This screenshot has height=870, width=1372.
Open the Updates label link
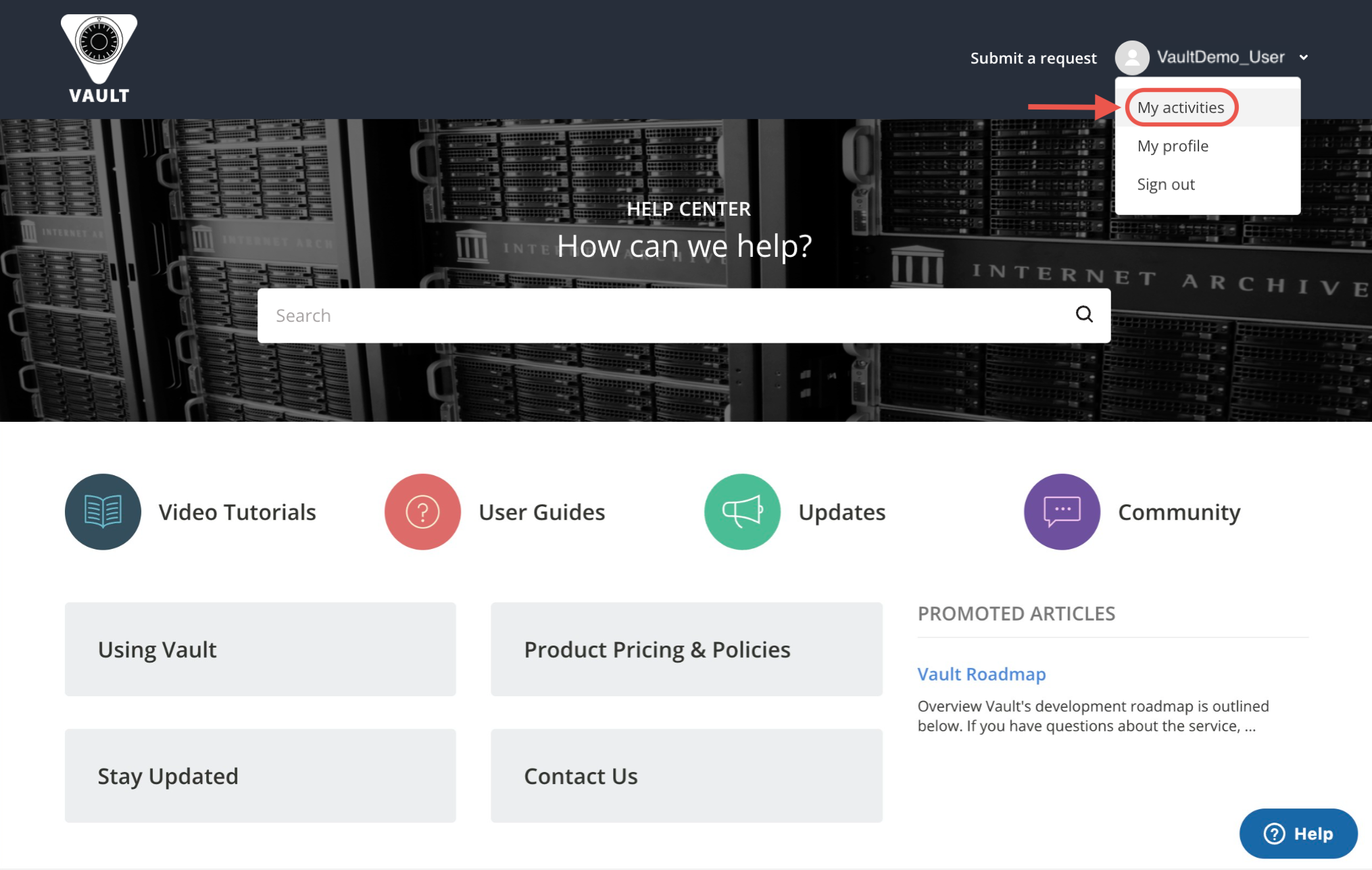(841, 513)
